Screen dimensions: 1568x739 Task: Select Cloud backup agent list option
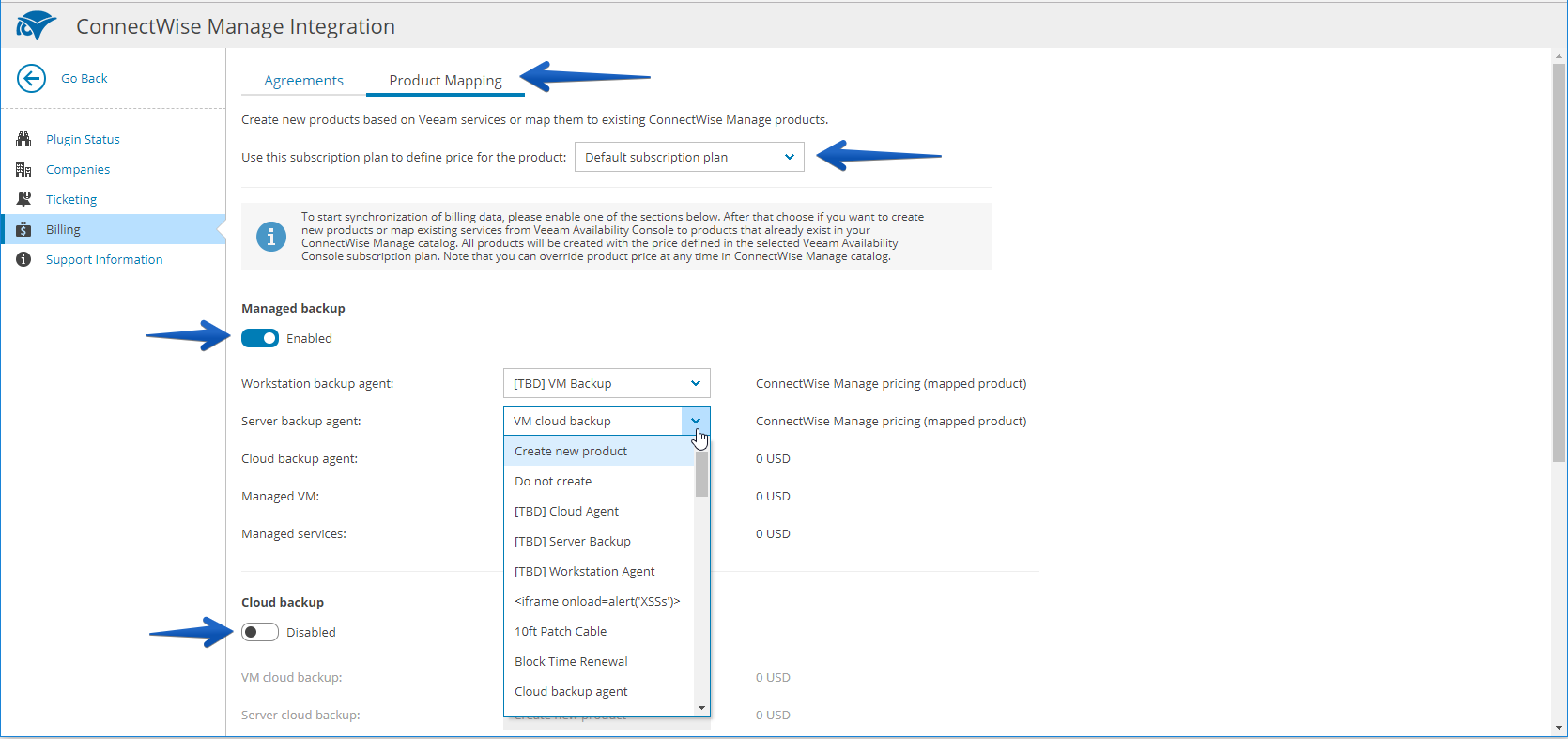click(x=599, y=691)
